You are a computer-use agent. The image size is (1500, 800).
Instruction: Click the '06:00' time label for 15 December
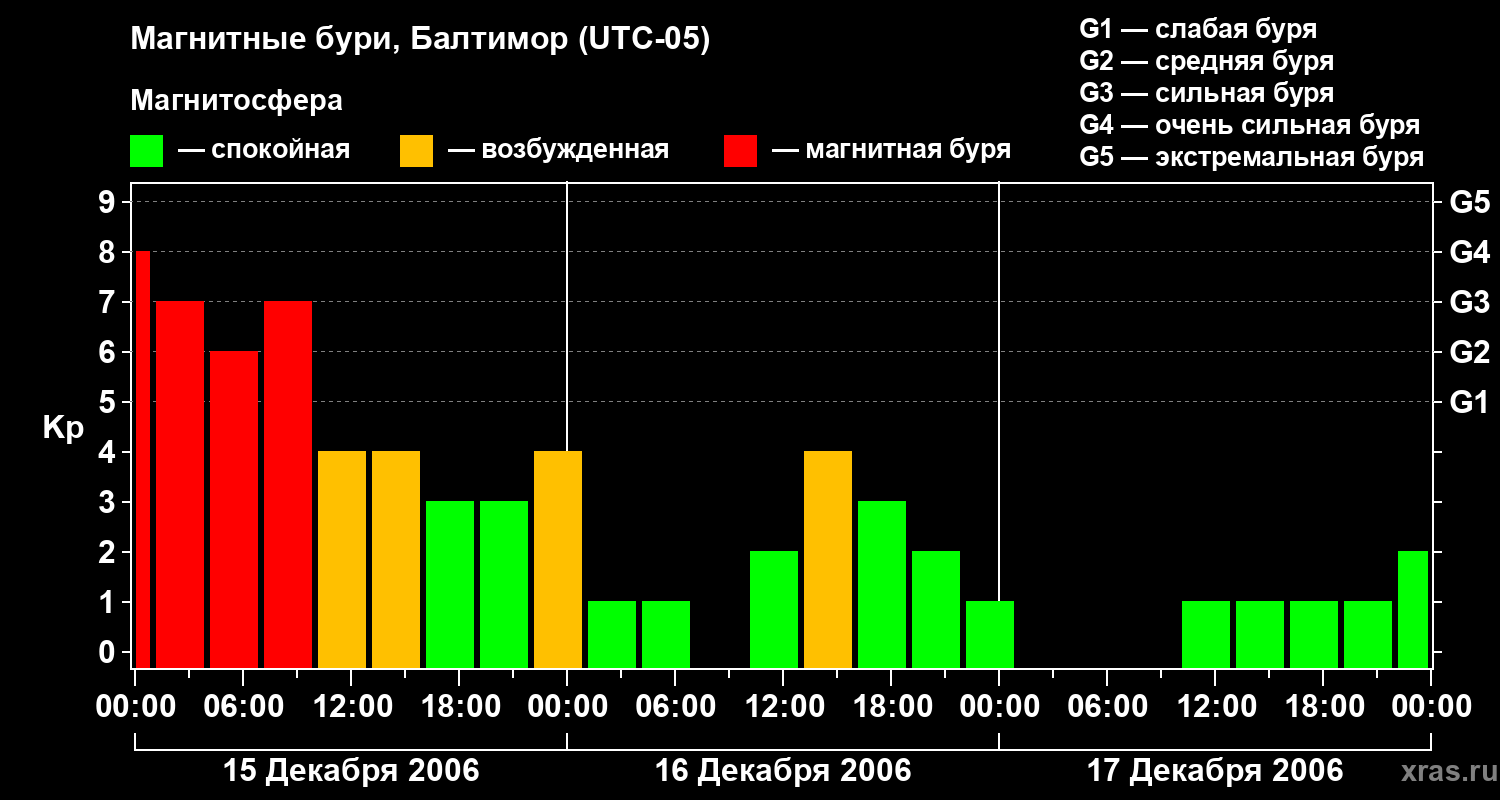[x=243, y=707]
